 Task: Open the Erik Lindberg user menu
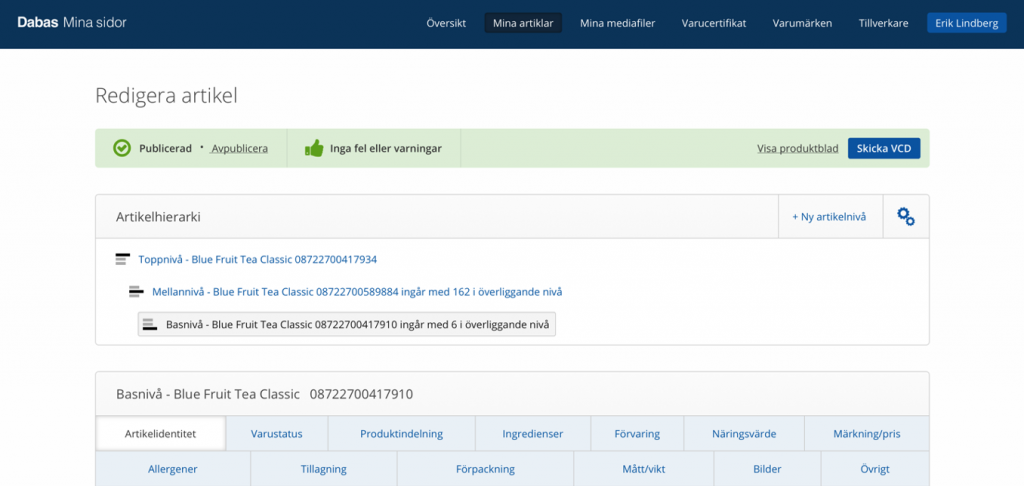(x=967, y=24)
